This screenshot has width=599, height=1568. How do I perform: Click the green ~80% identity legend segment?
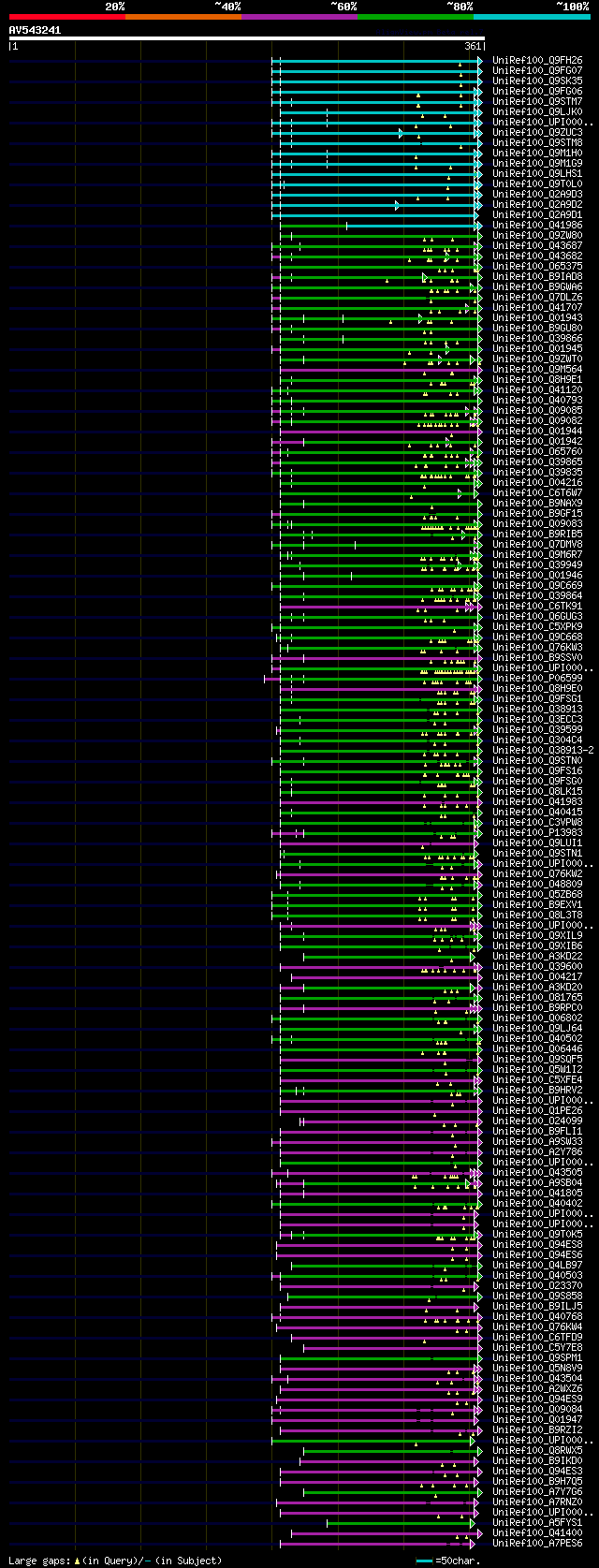point(415,16)
